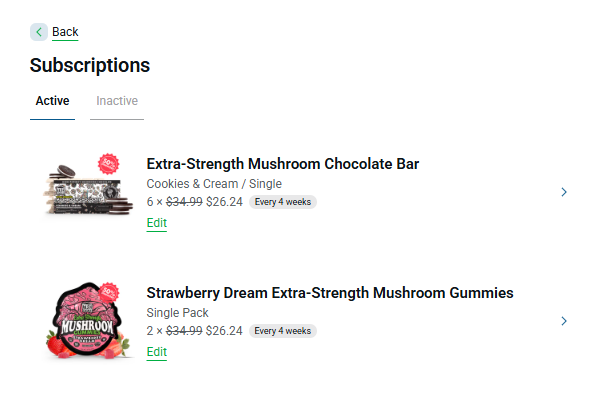613x419 pixels.
Task: Click the discount badge on gummies image
Action: tap(109, 292)
